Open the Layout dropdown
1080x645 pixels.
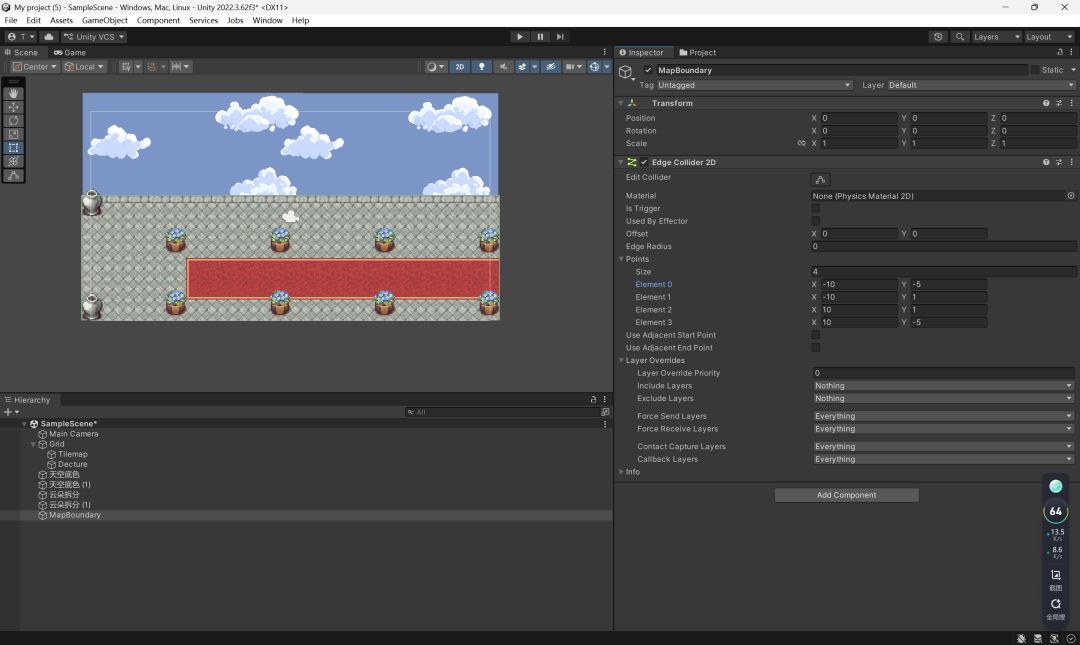1049,37
